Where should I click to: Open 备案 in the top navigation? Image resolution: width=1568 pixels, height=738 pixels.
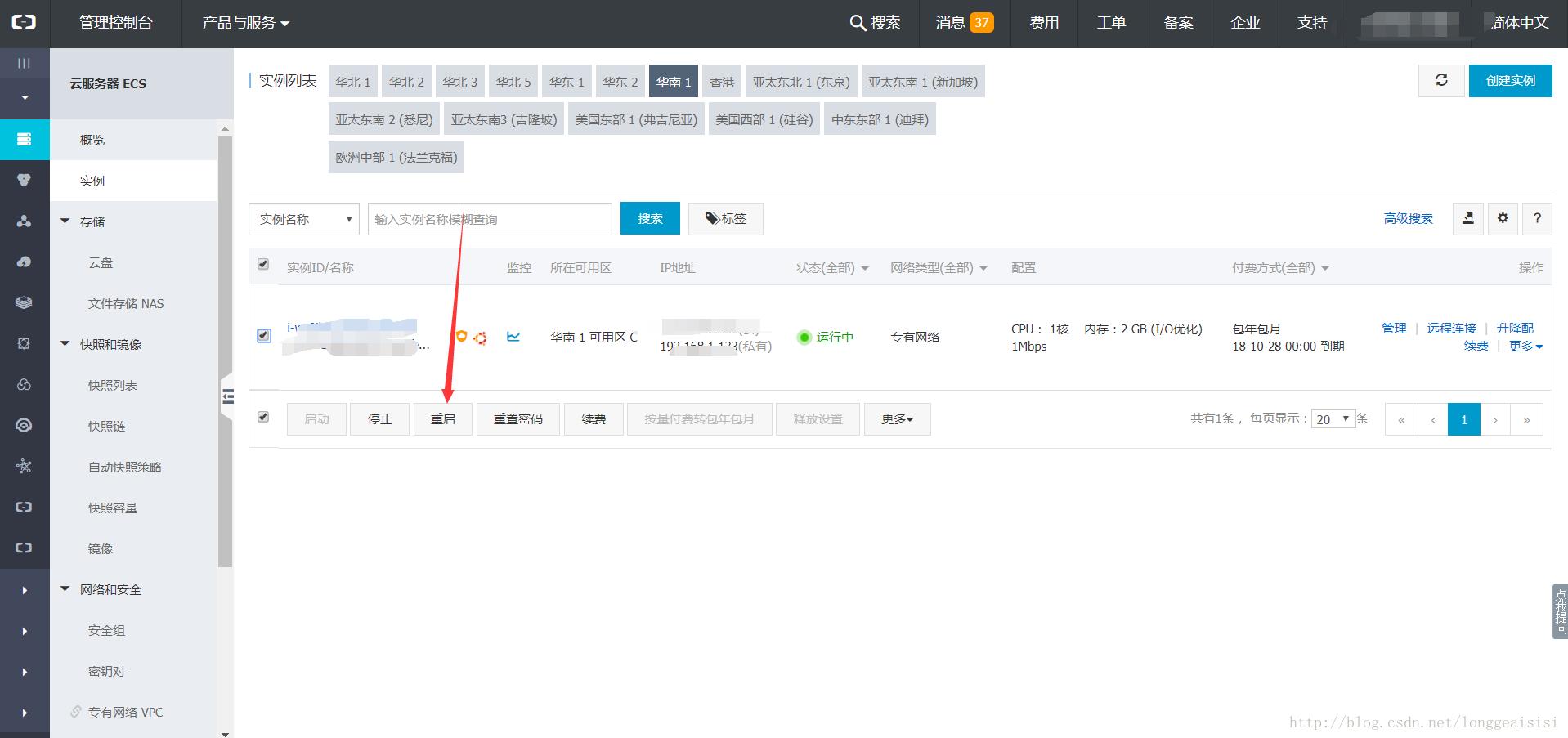coord(1178,23)
